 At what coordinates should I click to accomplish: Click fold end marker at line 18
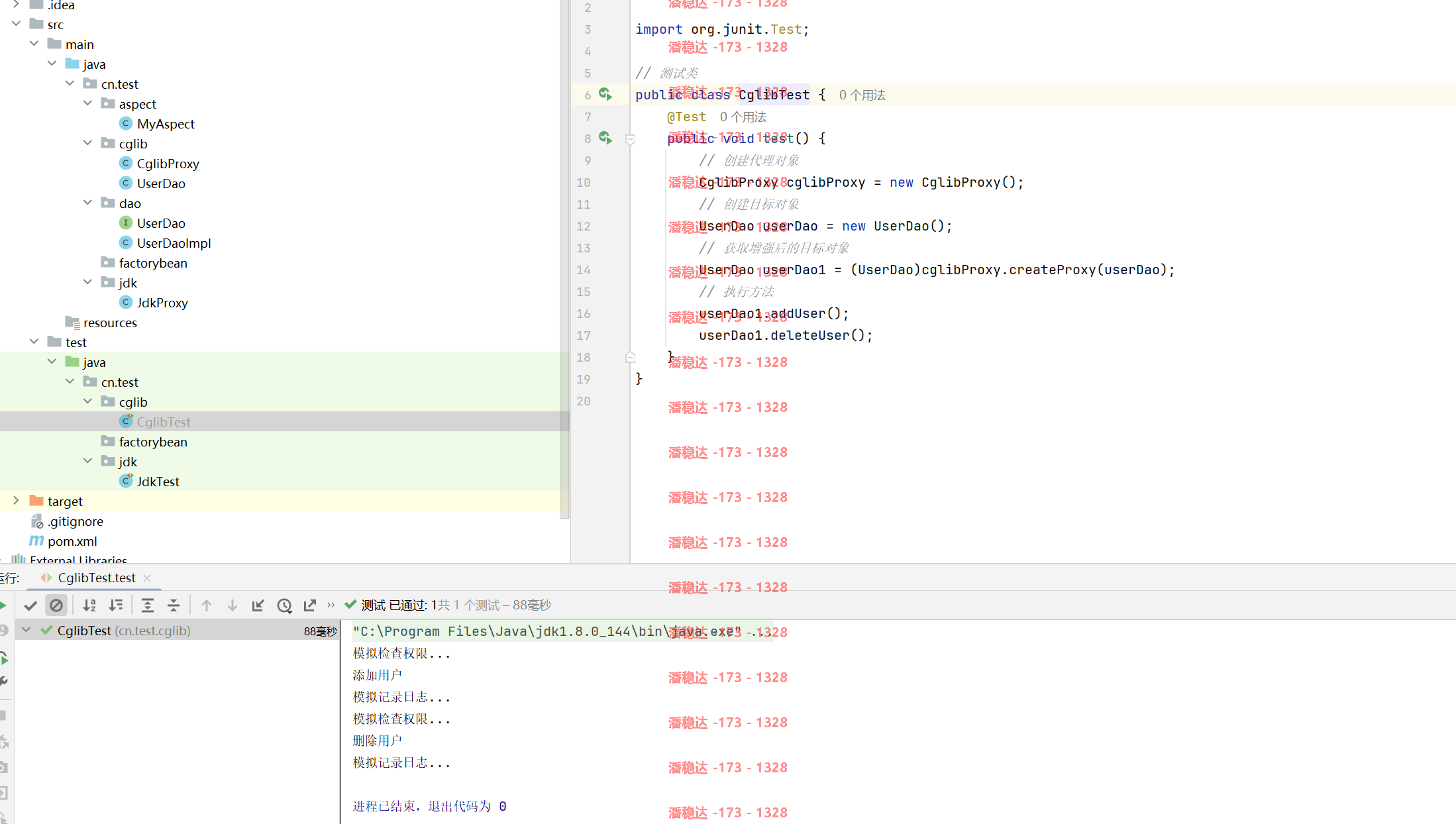point(631,358)
